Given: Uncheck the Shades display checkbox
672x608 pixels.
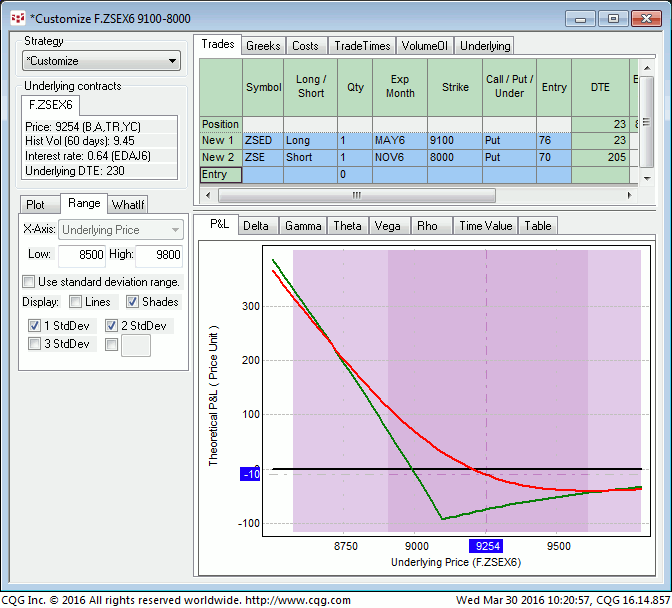Looking at the screenshot, I should [x=132, y=302].
